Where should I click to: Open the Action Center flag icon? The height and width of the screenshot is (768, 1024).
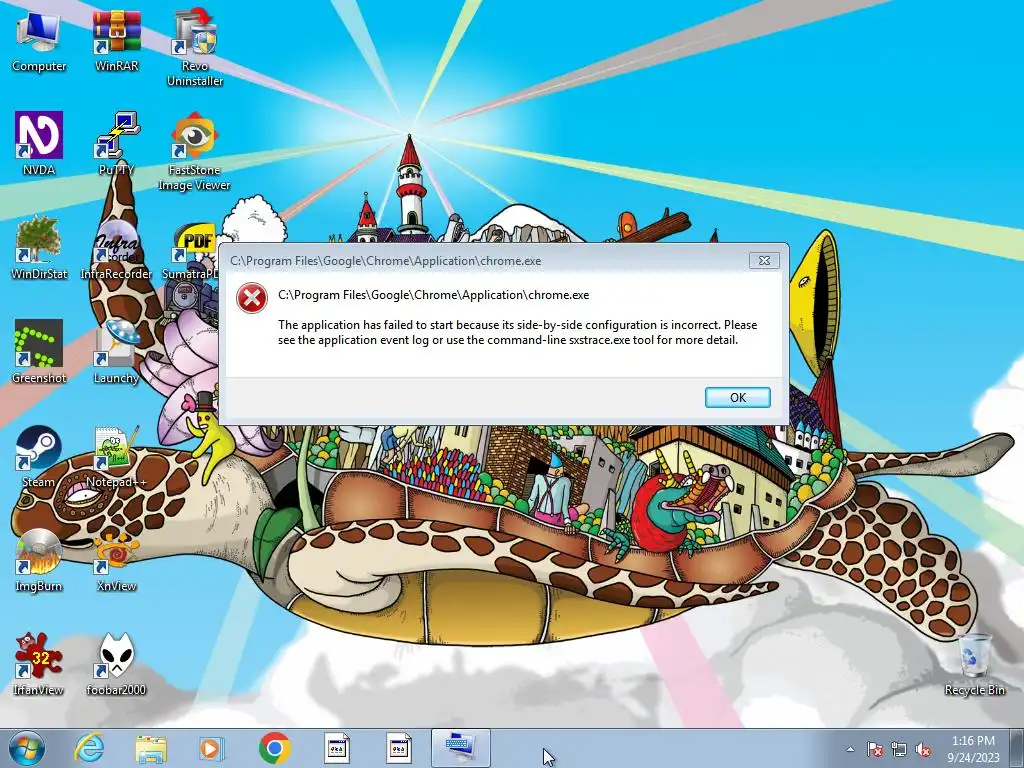[875, 749]
